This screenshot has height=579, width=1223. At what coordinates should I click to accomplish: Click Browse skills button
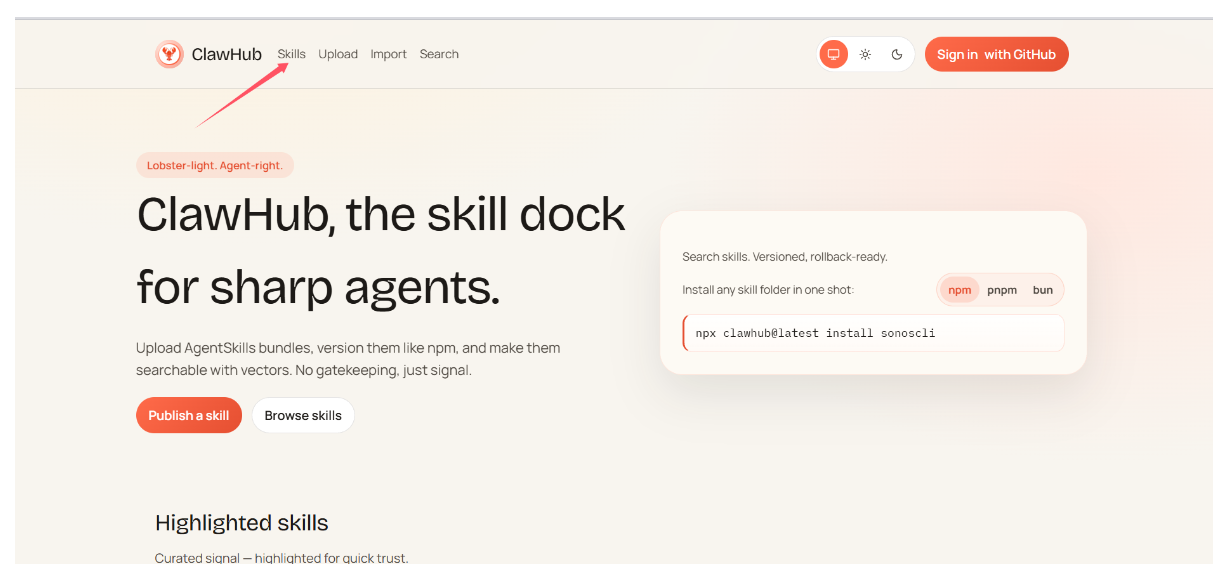coord(303,415)
